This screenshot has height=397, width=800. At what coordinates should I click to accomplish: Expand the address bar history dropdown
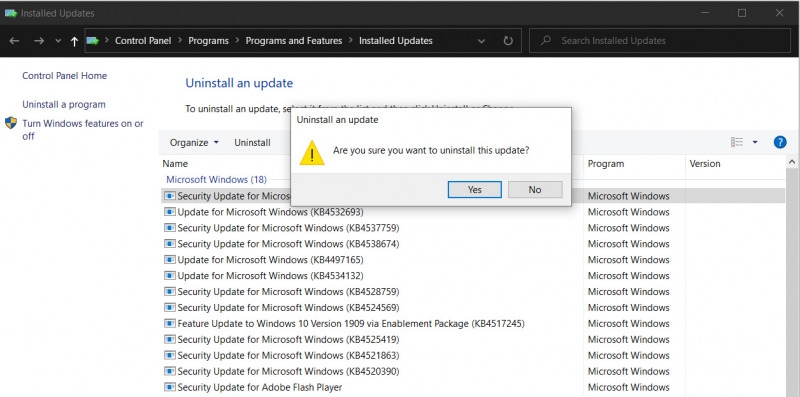click(481, 41)
